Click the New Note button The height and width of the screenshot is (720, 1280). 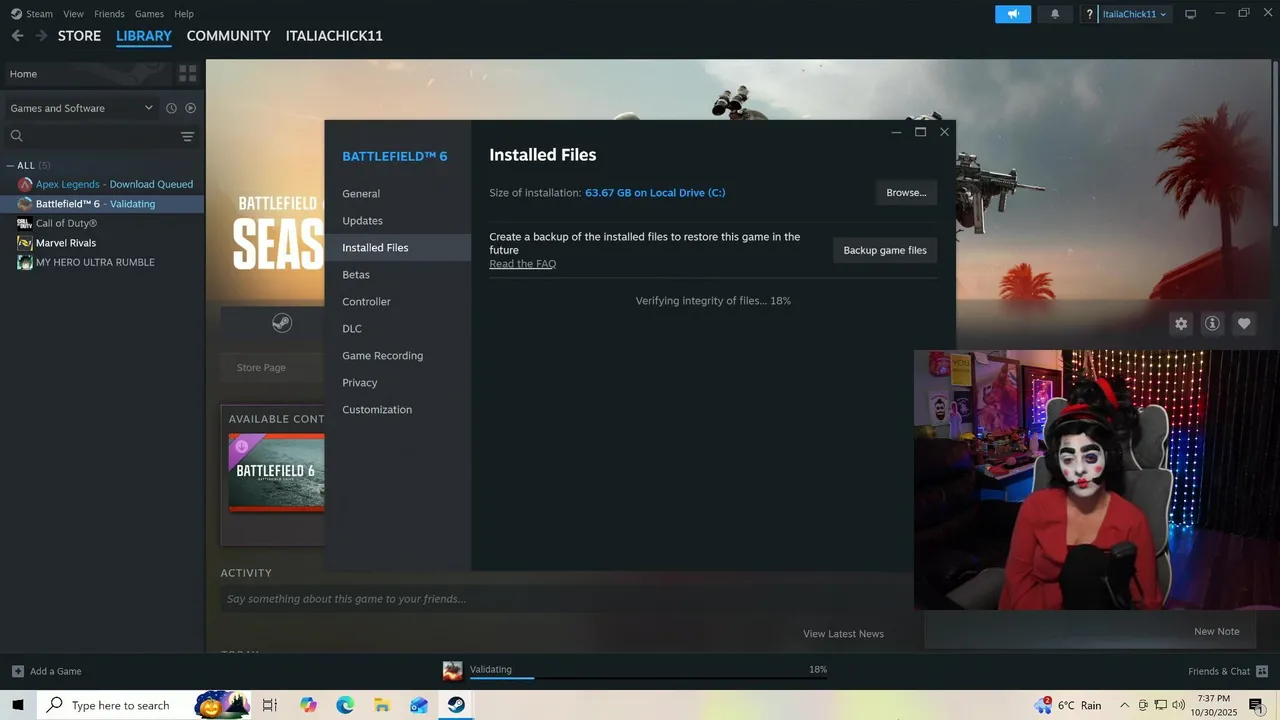pos(1216,632)
